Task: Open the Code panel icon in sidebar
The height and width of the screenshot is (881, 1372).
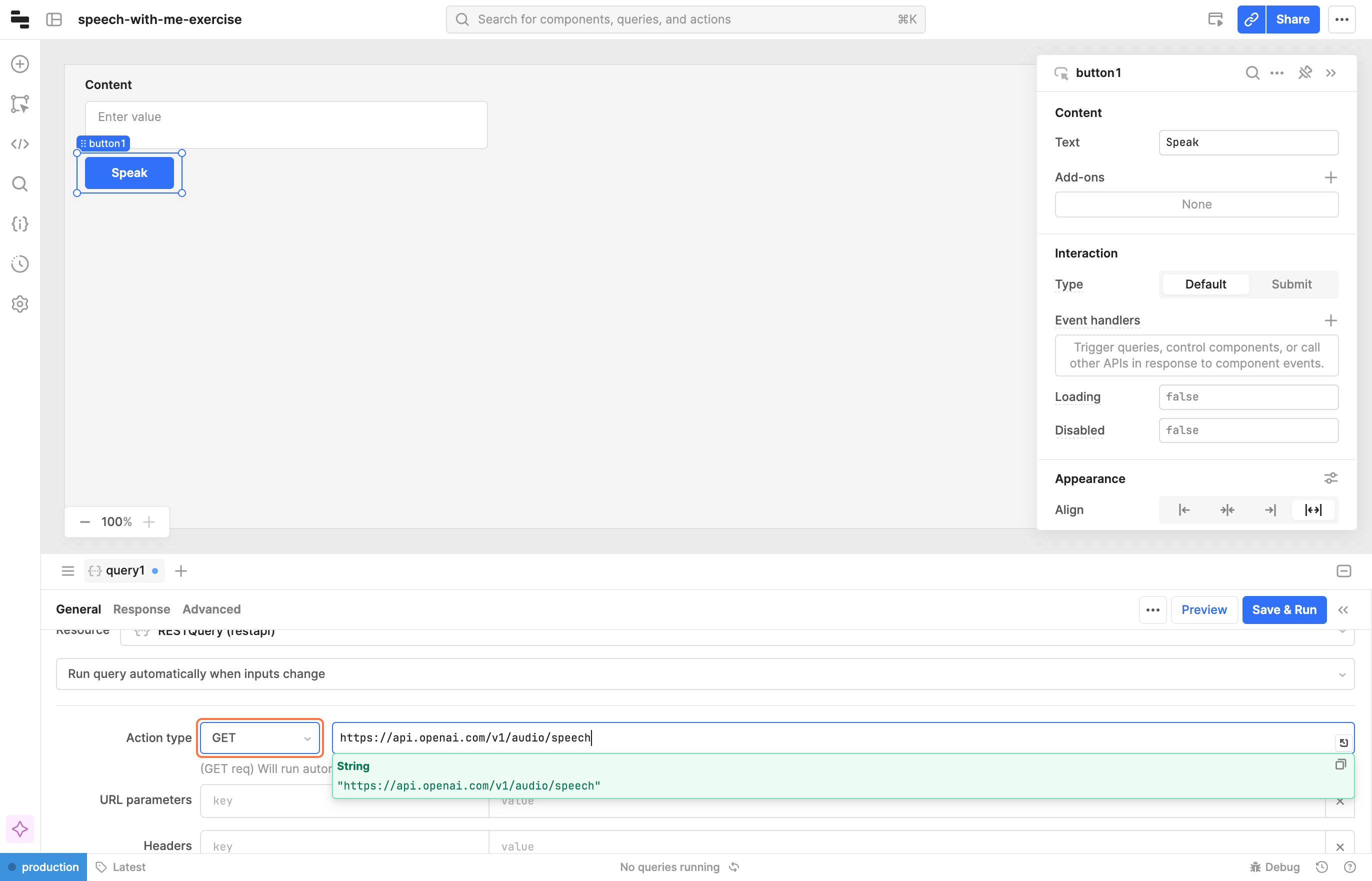Action: coord(20,143)
